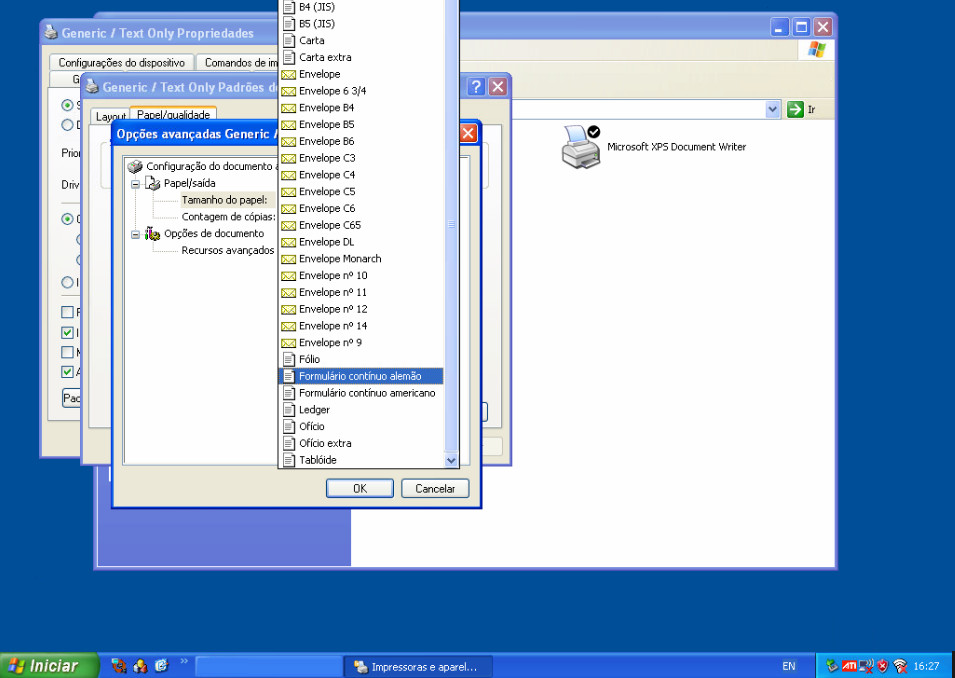Click the Papel/saída tree node icon
This screenshot has height=678, width=955.
click(x=152, y=183)
